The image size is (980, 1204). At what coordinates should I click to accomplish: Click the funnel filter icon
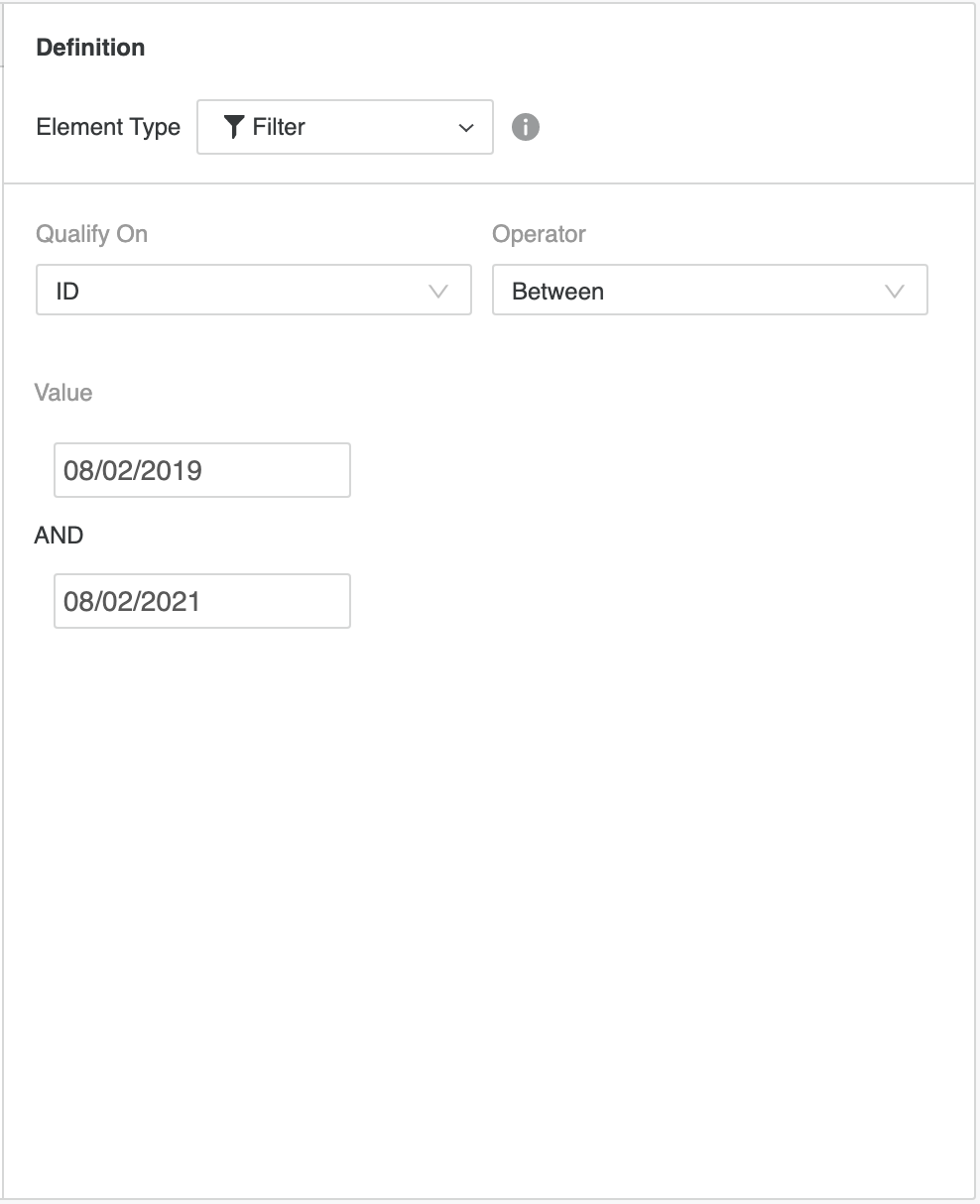[233, 127]
